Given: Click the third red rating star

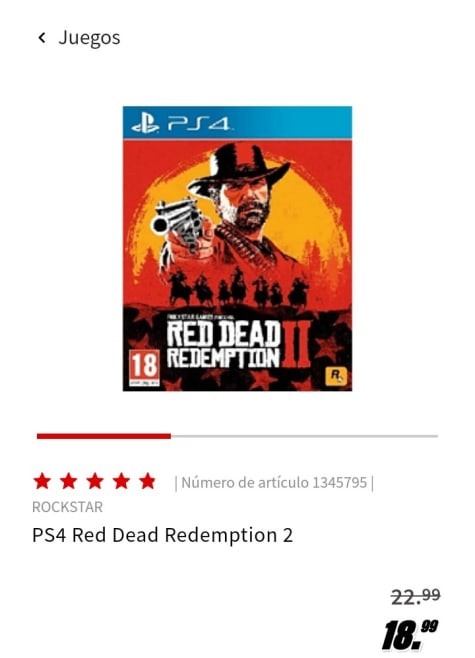Looking at the screenshot, I should pyautogui.click(x=95, y=481).
